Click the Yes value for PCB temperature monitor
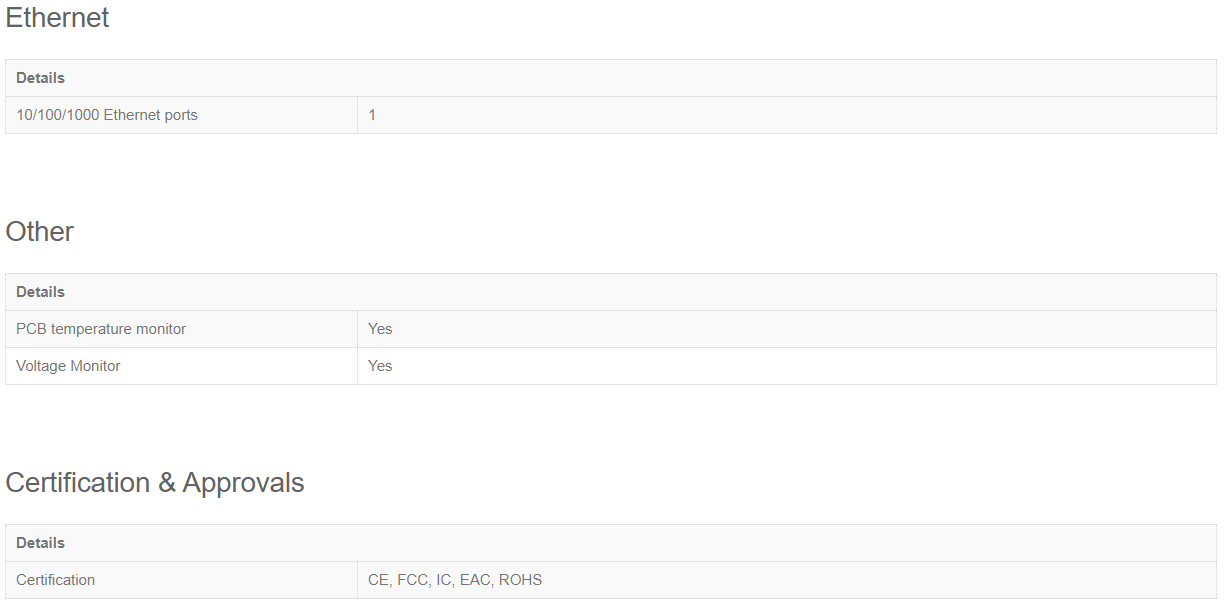Screen dimensions: 1227x605 pyautogui.click(x=380, y=329)
